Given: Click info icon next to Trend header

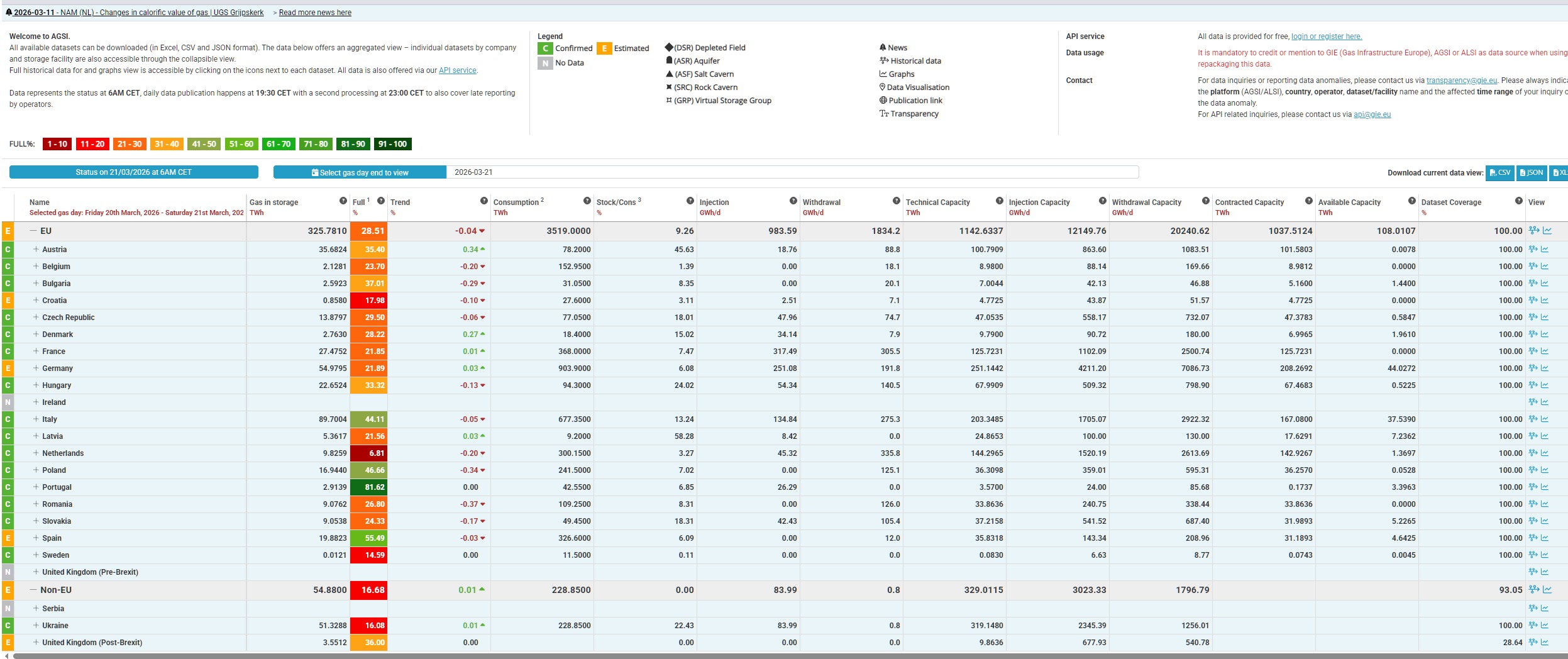Looking at the screenshot, I should (483, 201).
